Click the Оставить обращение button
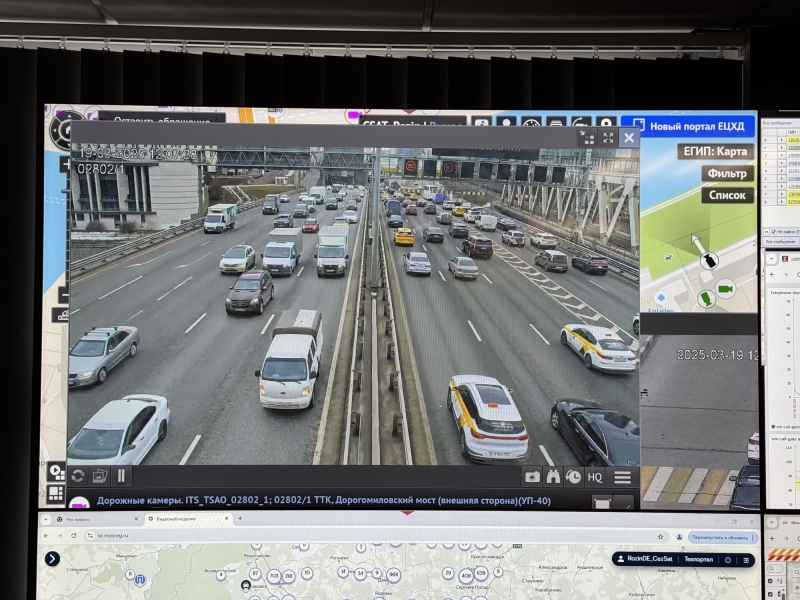 pos(162,118)
